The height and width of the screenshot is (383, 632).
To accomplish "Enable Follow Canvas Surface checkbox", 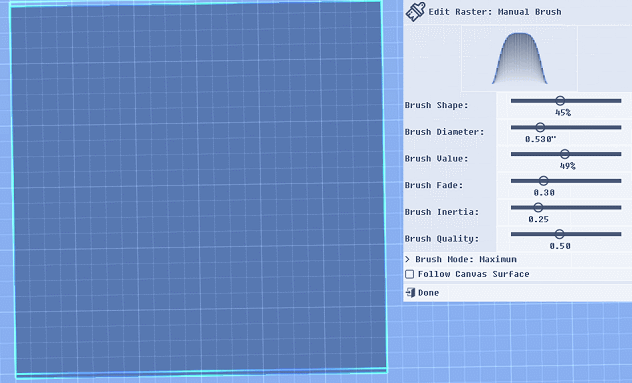I will point(410,274).
